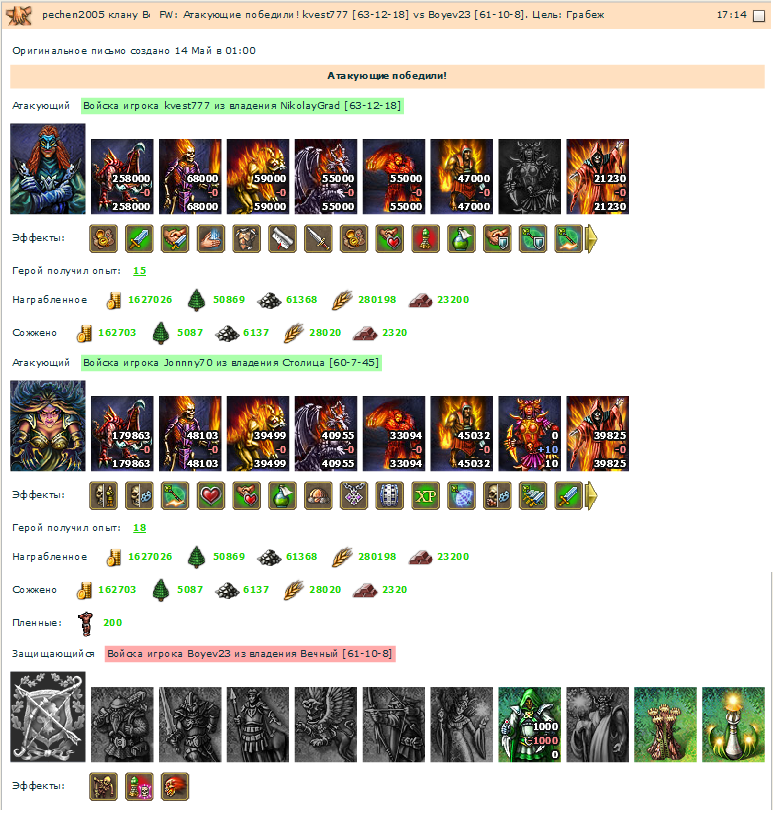775x823 pixels.
Task: Click the red heart effect icon
Action: tap(211, 495)
